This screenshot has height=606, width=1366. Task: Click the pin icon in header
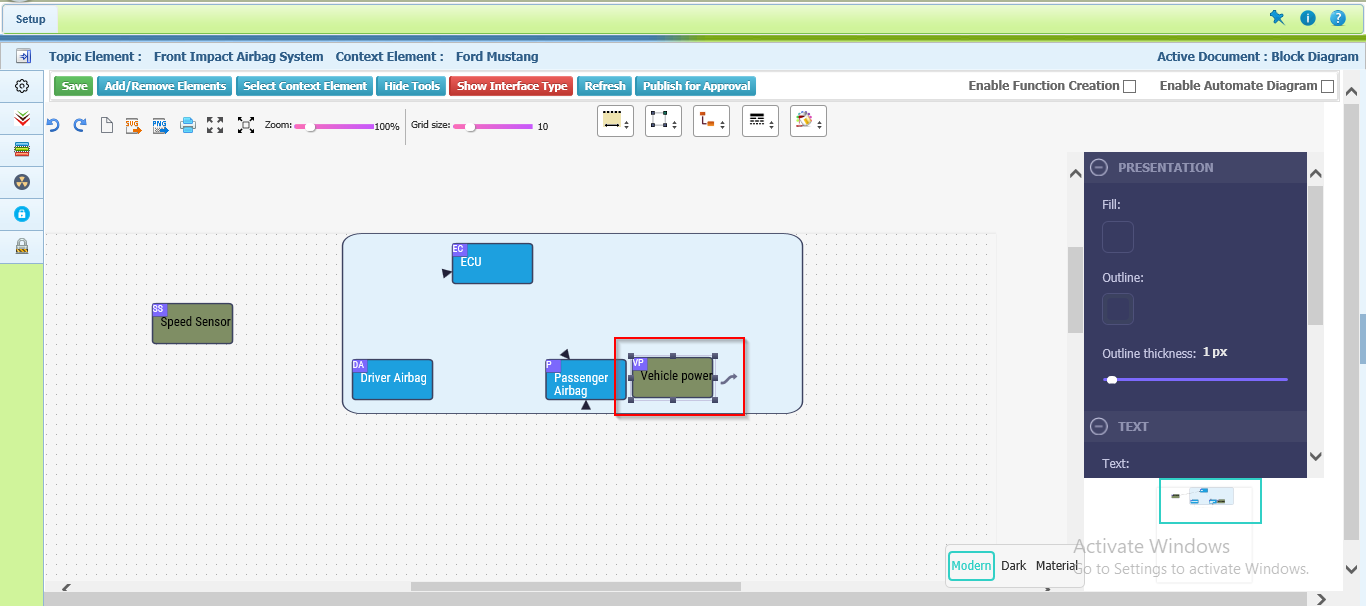[1277, 17]
